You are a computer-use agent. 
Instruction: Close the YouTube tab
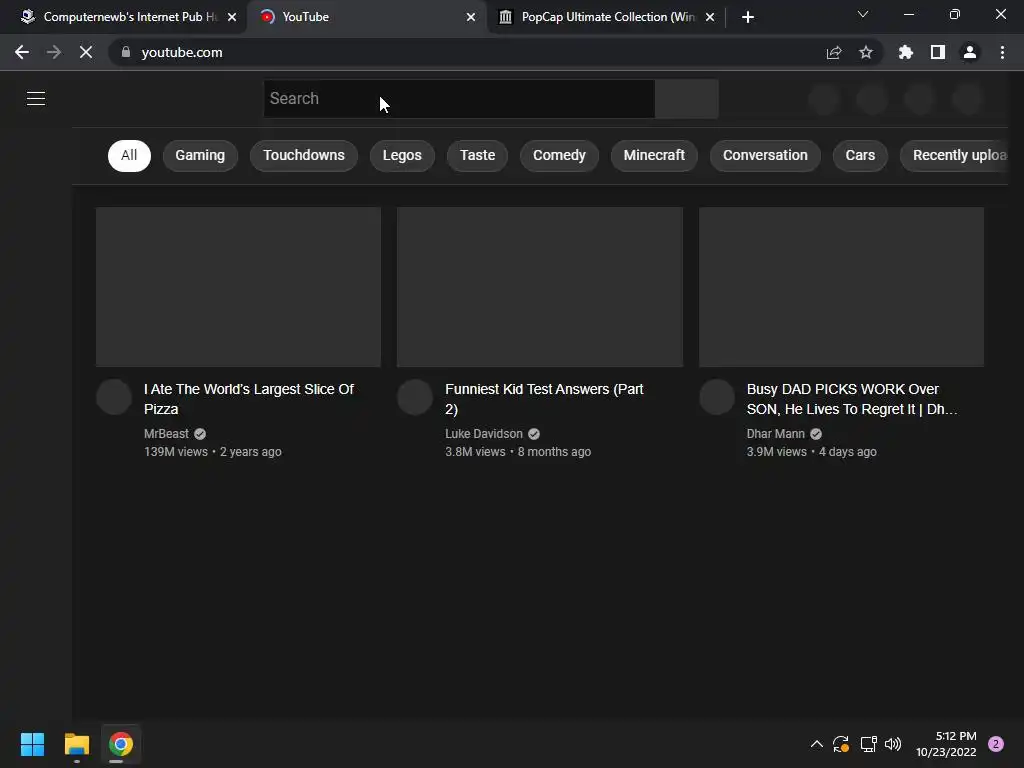tap(471, 17)
